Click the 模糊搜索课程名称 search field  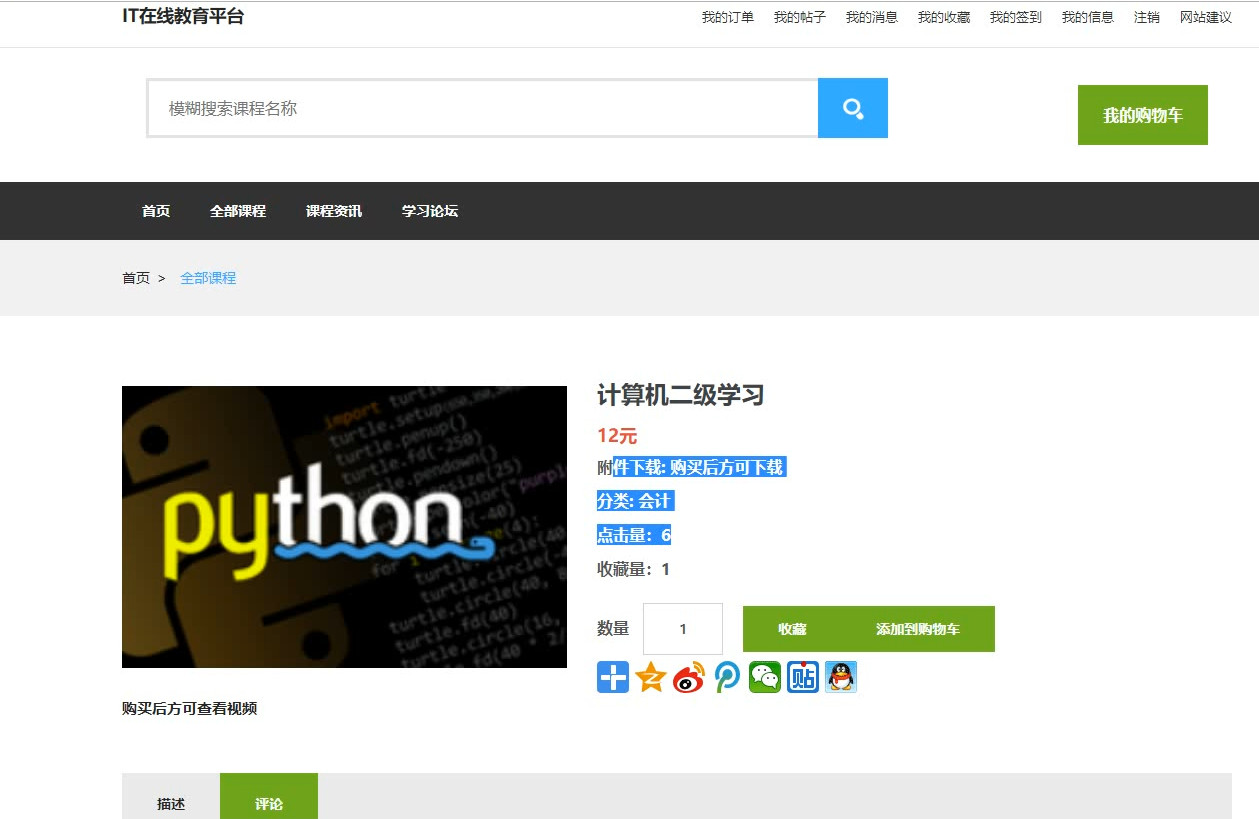pos(482,108)
